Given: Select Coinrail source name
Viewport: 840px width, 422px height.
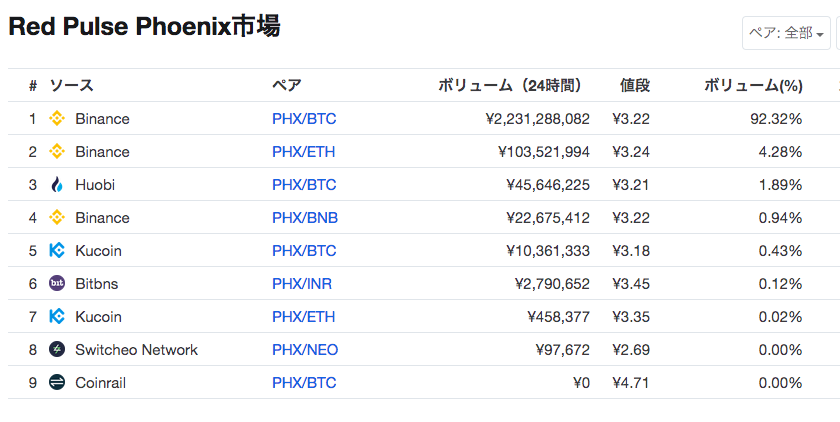Looking at the screenshot, I should pyautogui.click(x=101, y=383).
